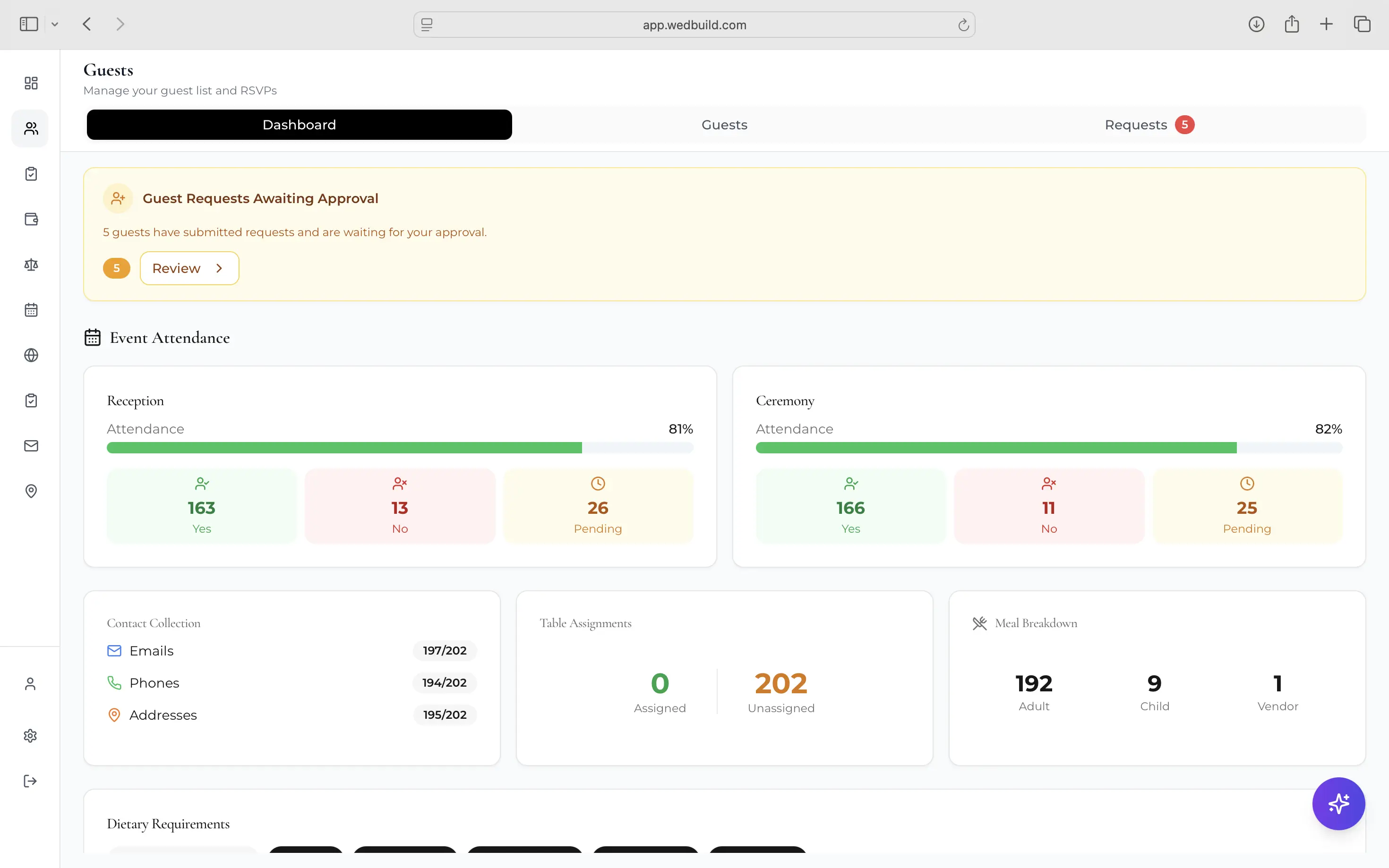Click the Table Assignments heading
1389x868 pixels.
click(585, 623)
